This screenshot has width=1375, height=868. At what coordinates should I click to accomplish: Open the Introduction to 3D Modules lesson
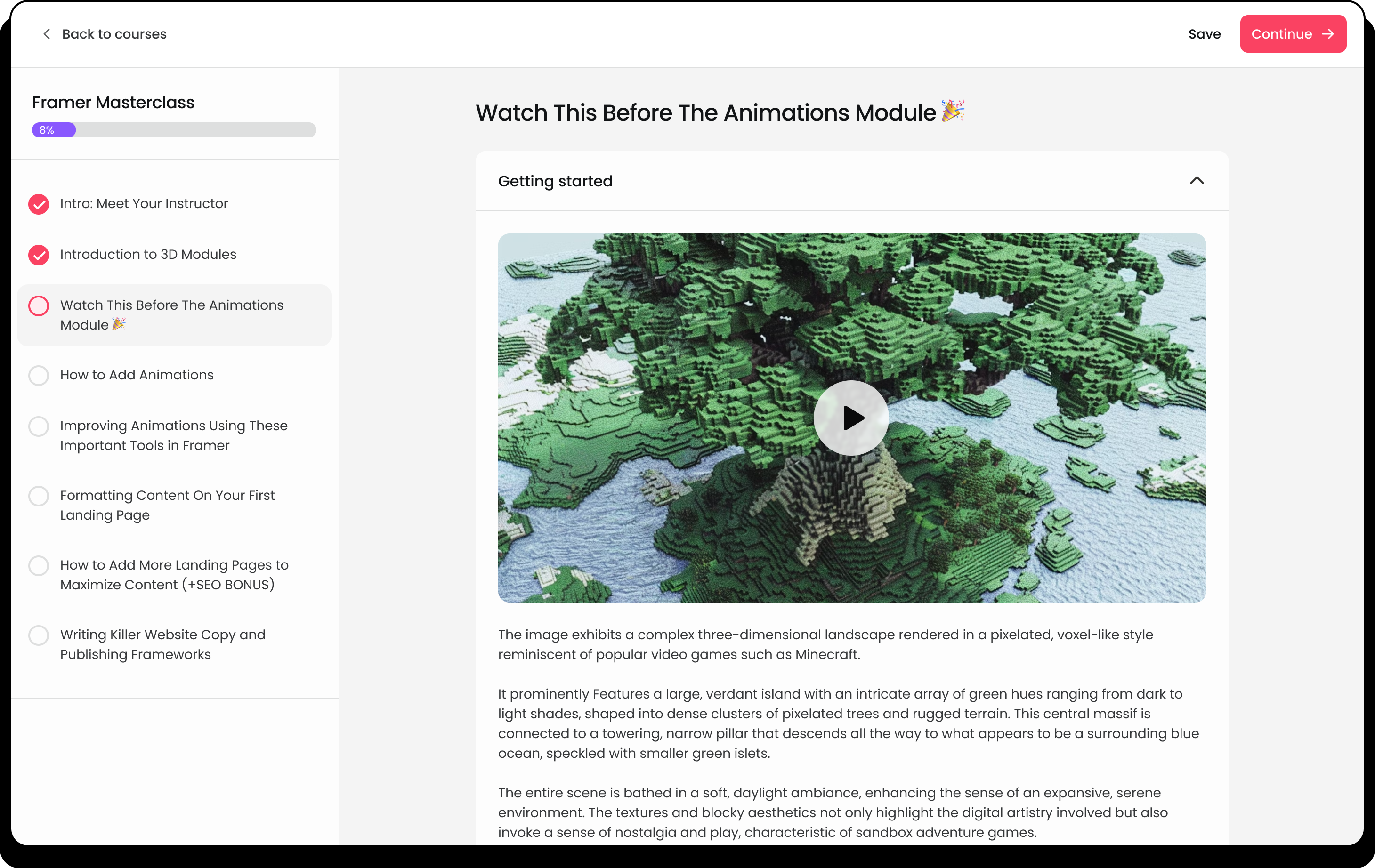[148, 255]
